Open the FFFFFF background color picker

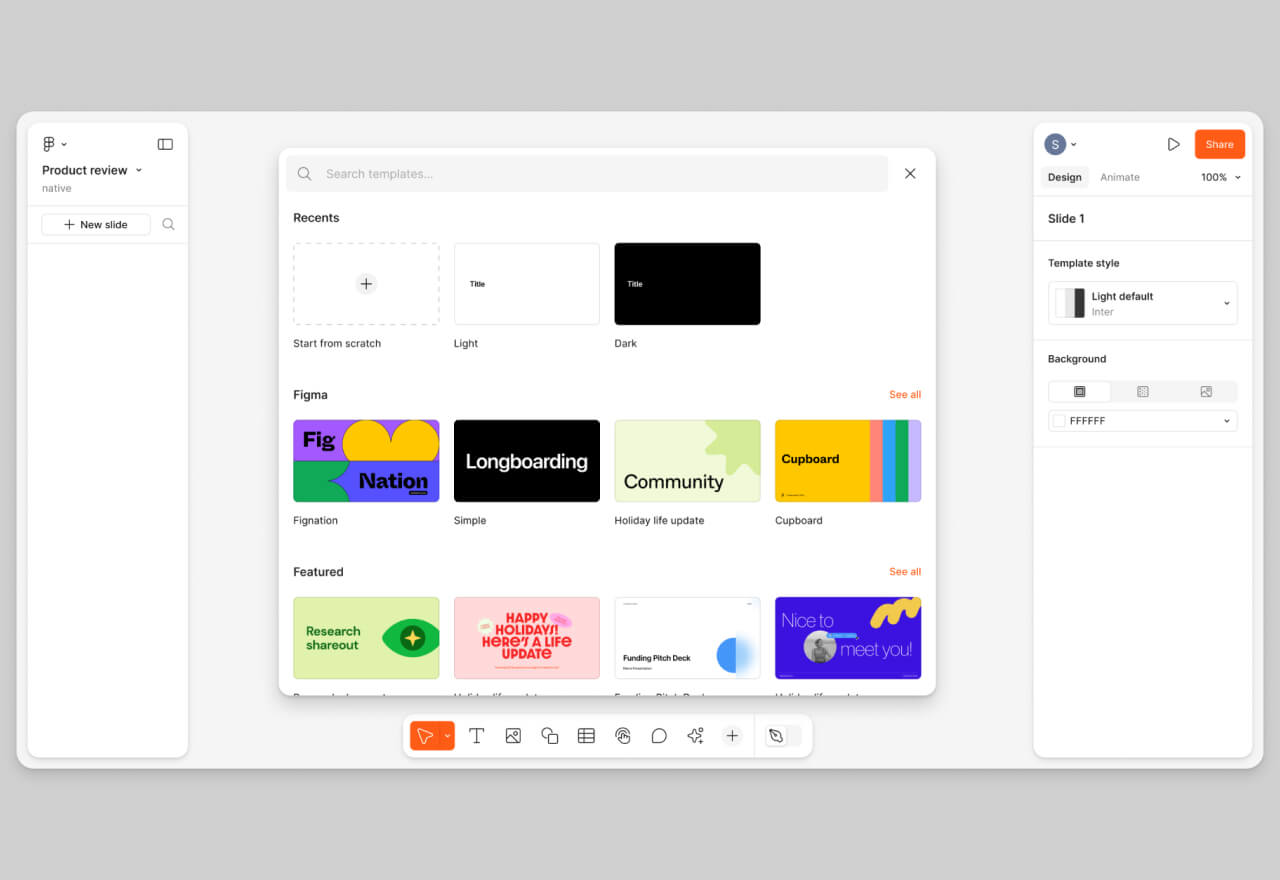click(x=1142, y=420)
